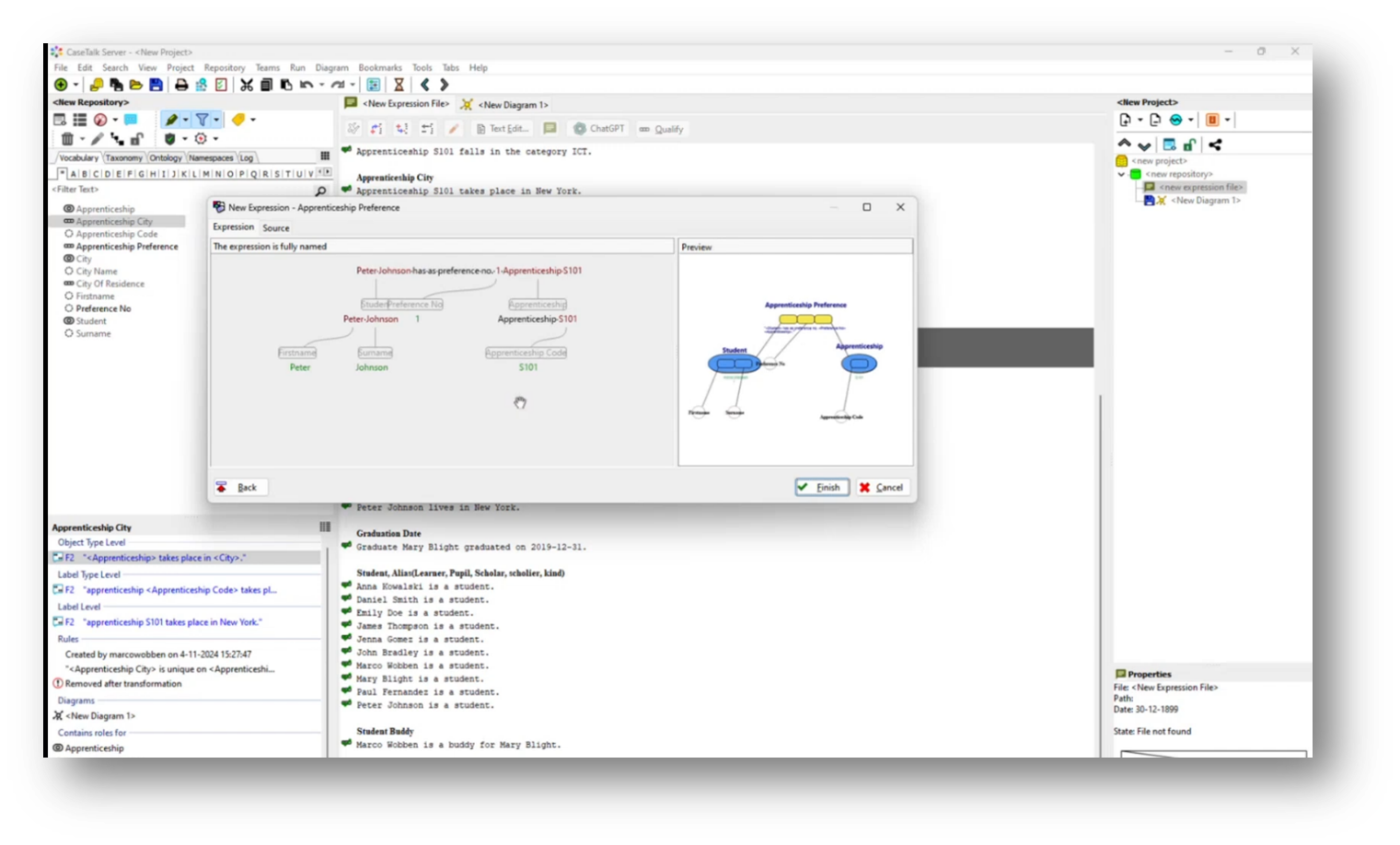Click the diagram preview in the dialog
Viewport: 1400px width, 845px height.
tap(795, 361)
